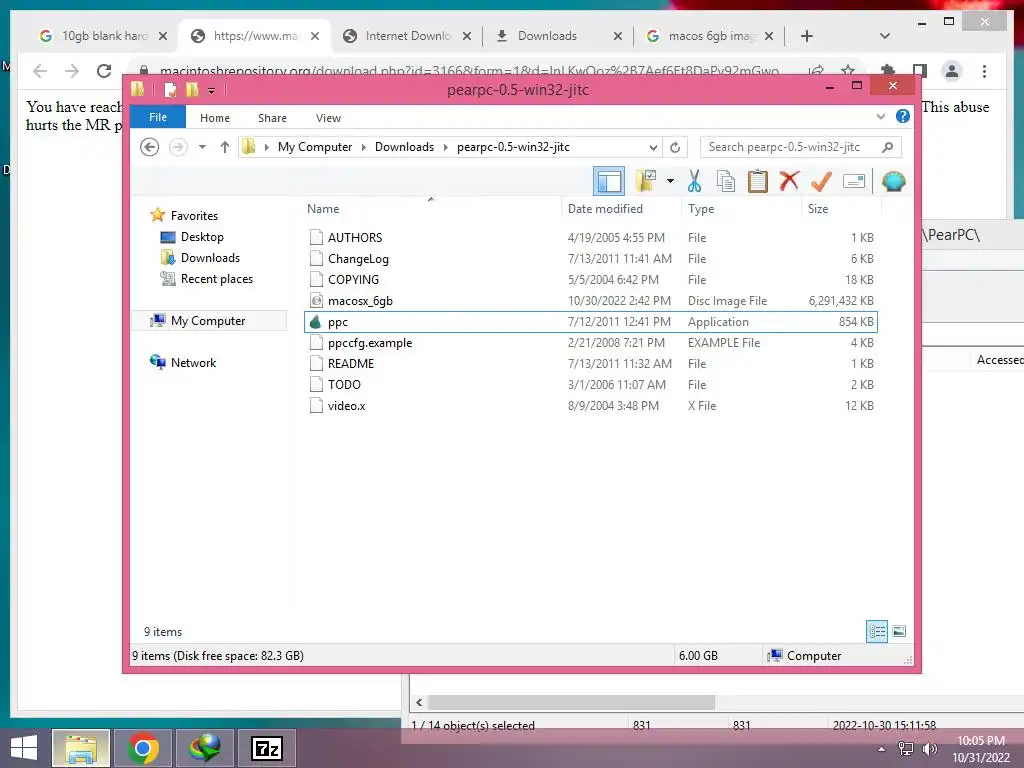Open address bar history dropdown
The height and width of the screenshot is (768, 1024).
(653, 147)
